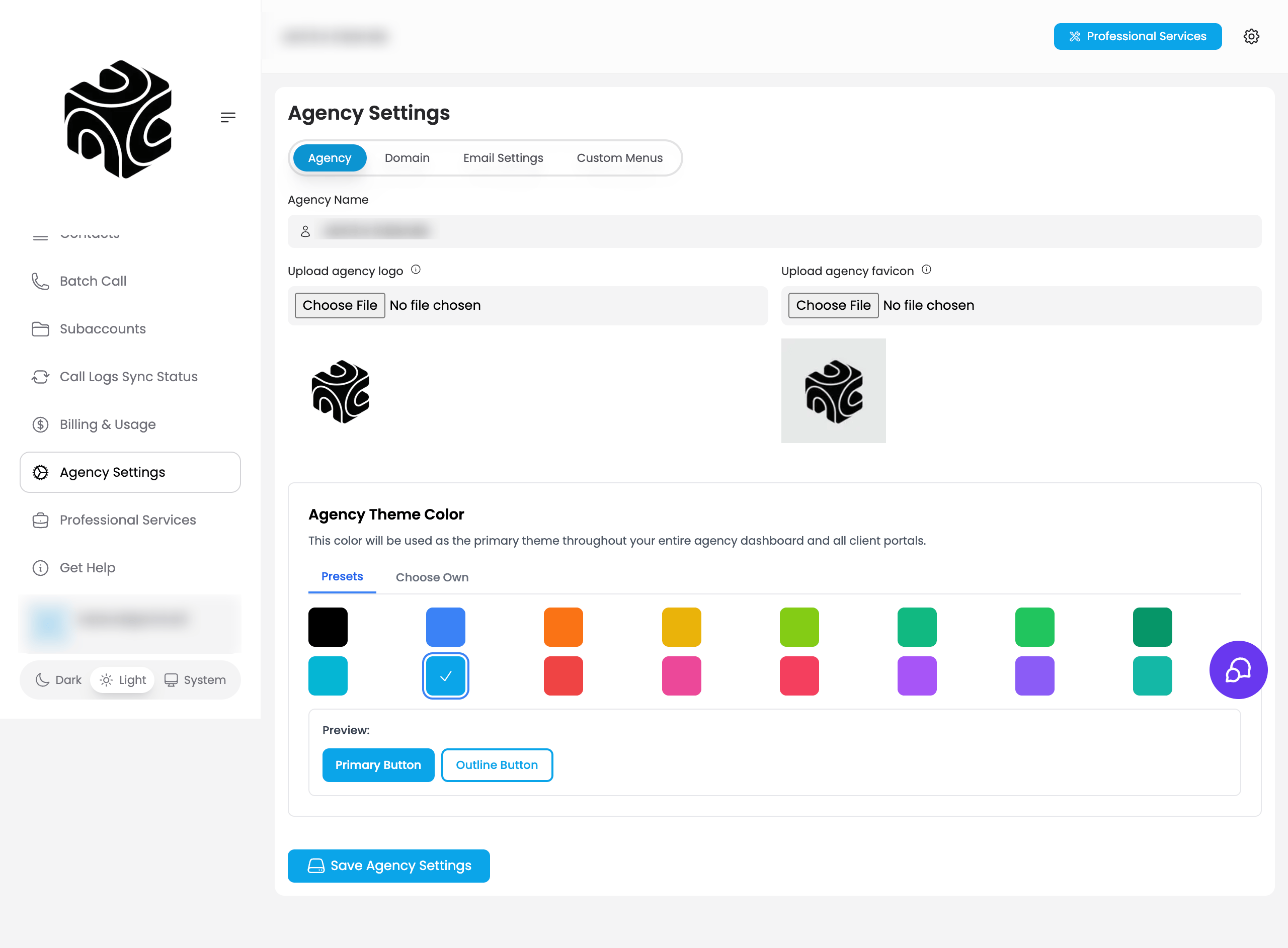Click the user icon in Agency Name field
The width and height of the screenshot is (1288, 948).
click(x=305, y=231)
